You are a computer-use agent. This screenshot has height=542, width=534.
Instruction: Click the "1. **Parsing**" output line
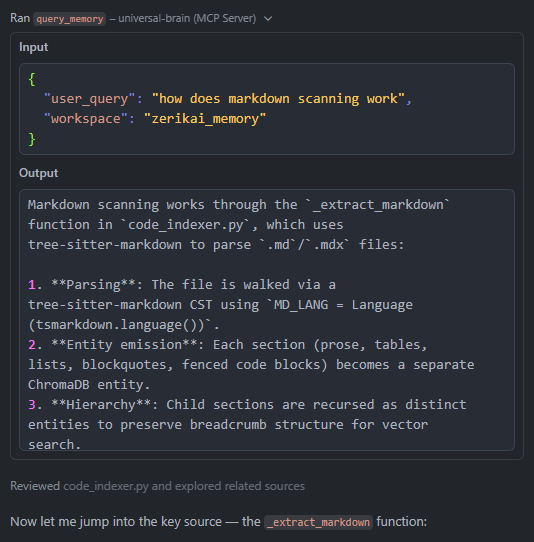(182, 285)
